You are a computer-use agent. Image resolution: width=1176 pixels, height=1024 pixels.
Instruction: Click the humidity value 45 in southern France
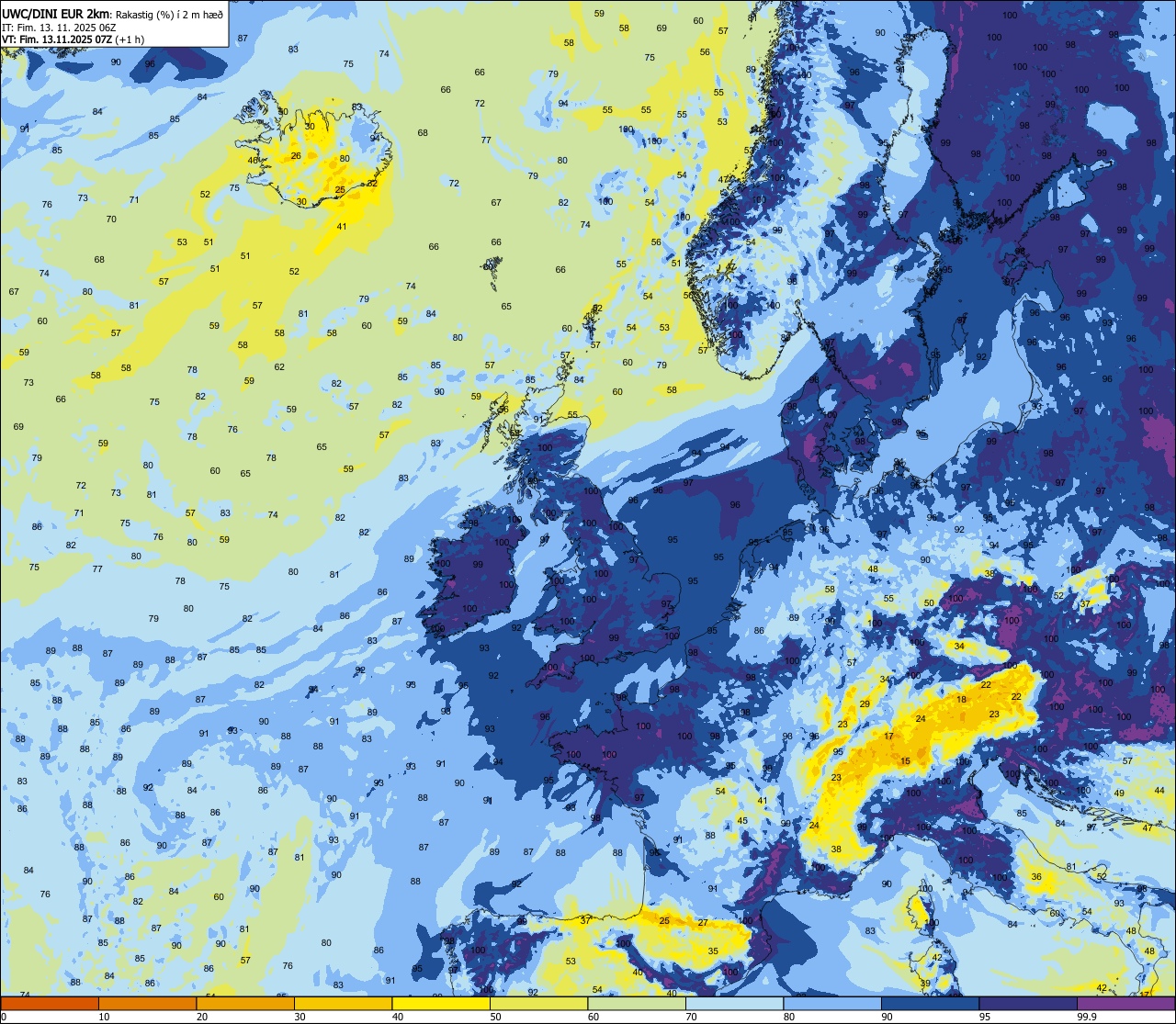(742, 820)
